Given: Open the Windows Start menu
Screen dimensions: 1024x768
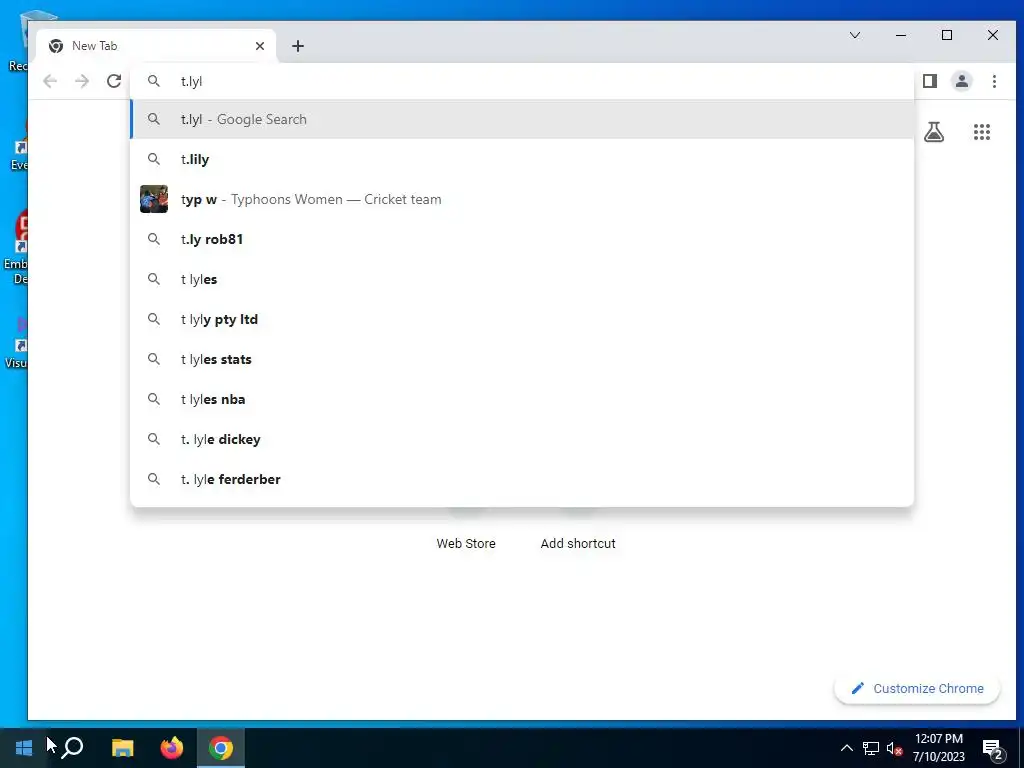Looking at the screenshot, I should (x=24, y=748).
